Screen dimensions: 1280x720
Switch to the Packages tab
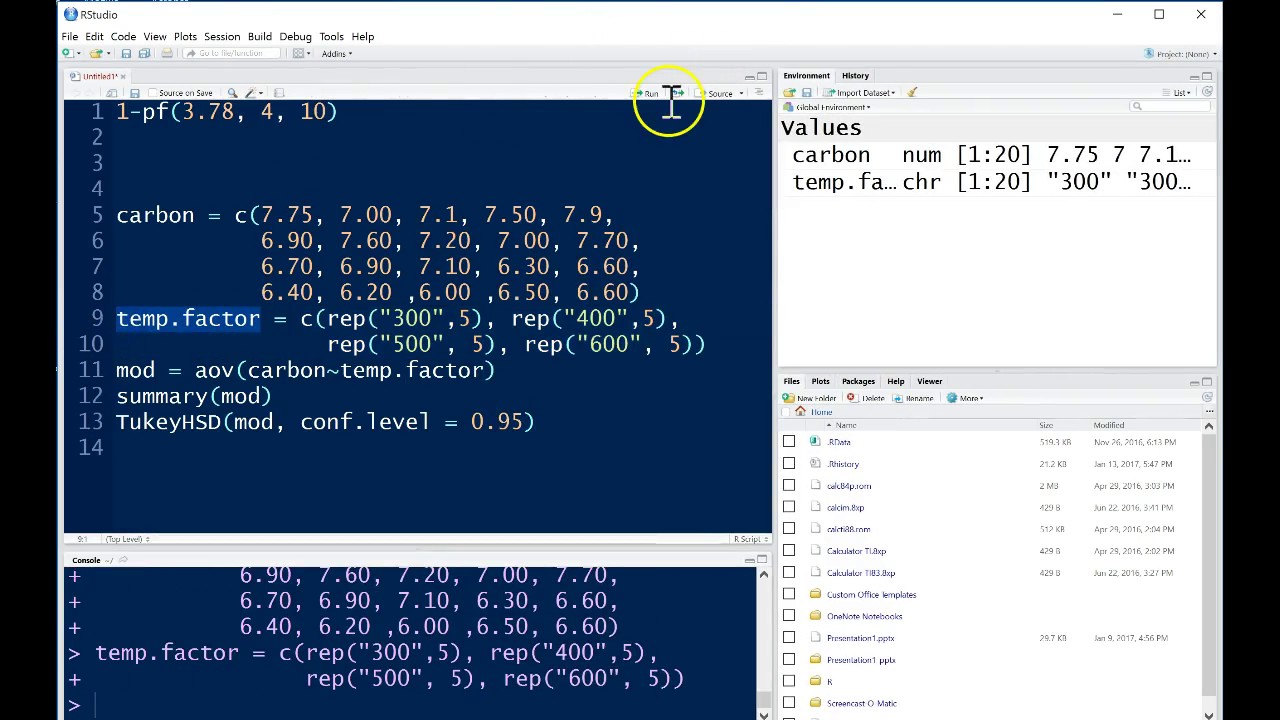tap(858, 382)
